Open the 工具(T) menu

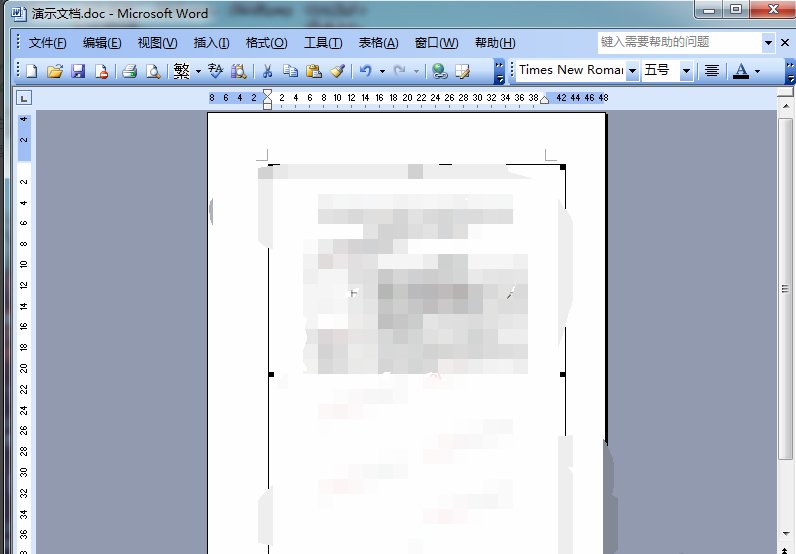click(x=323, y=43)
